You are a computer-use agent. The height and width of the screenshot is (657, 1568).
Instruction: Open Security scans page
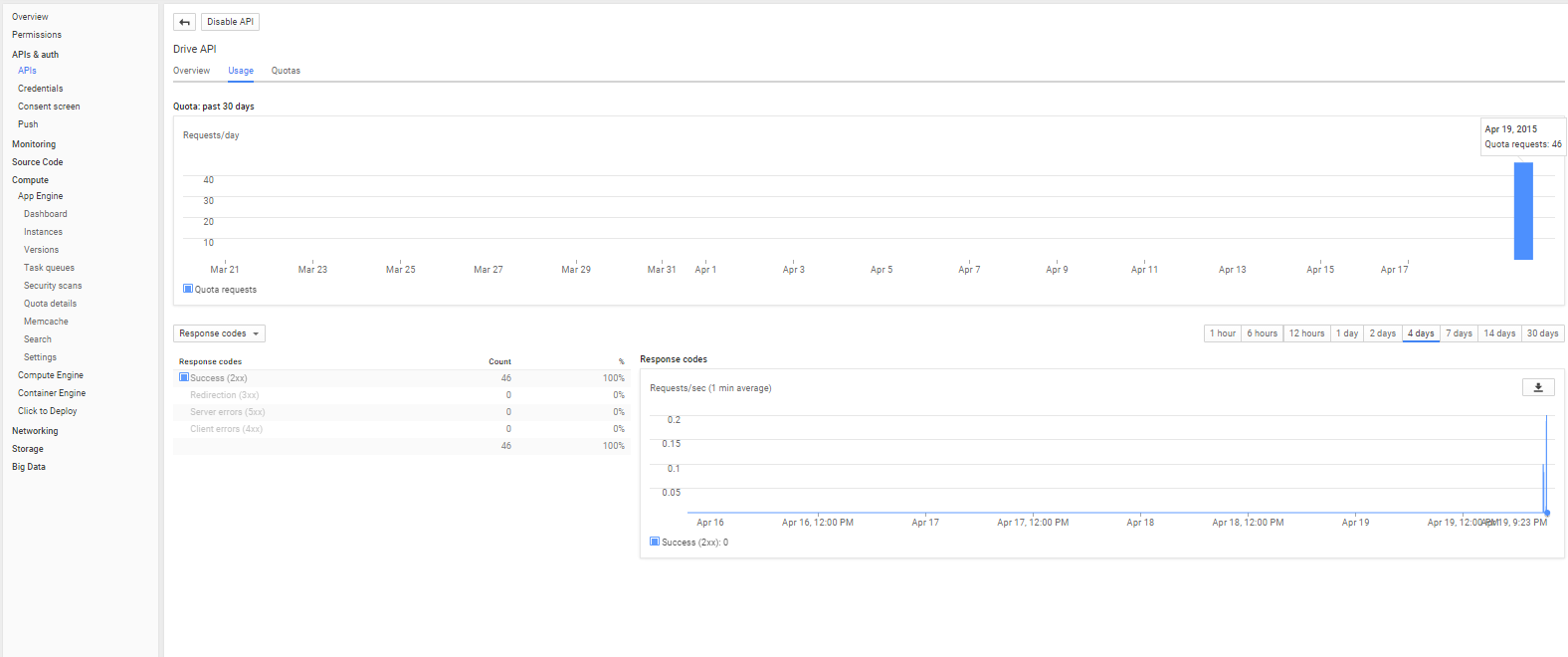pos(53,286)
